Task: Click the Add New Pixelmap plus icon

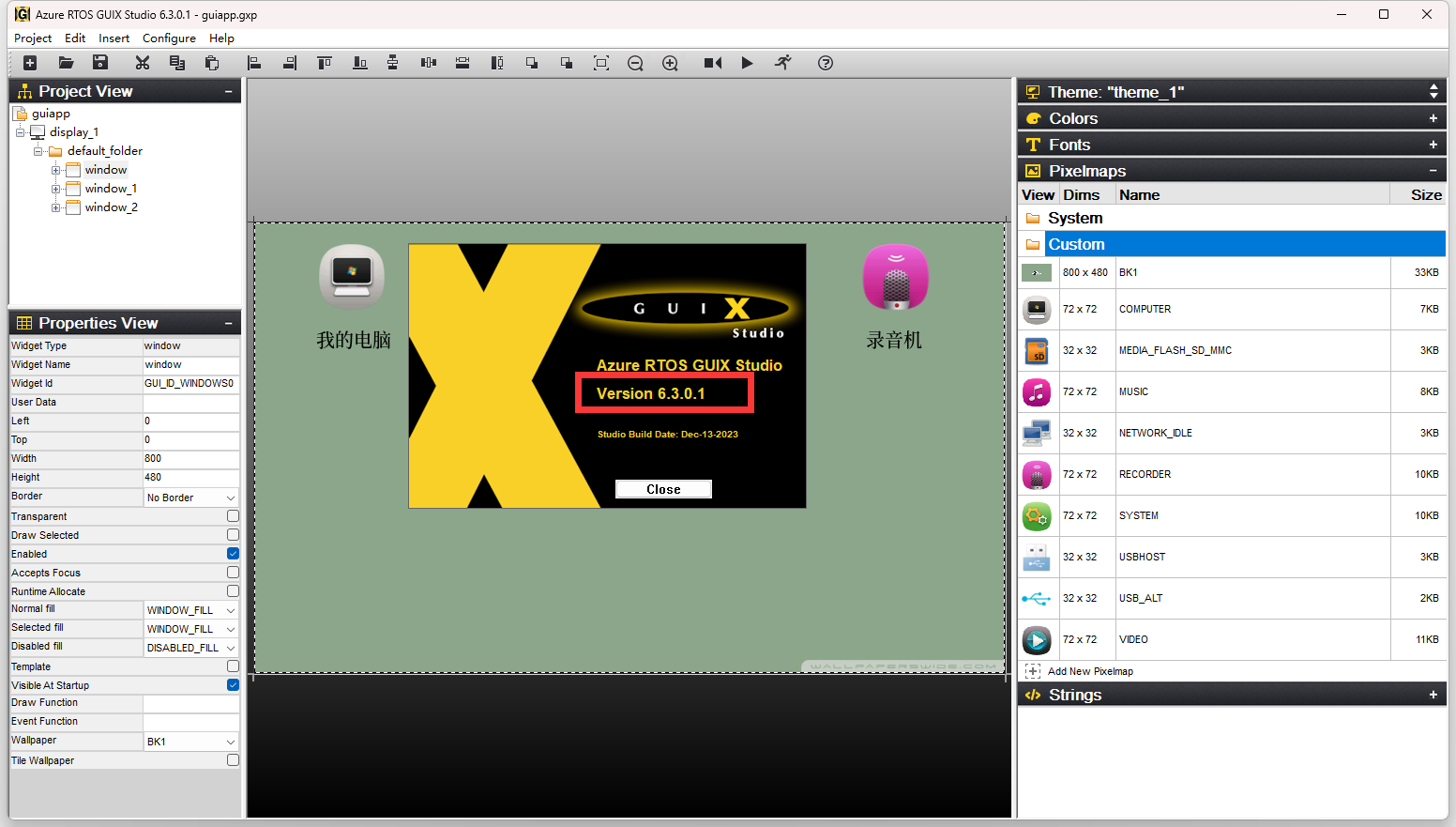Action: (x=1033, y=671)
